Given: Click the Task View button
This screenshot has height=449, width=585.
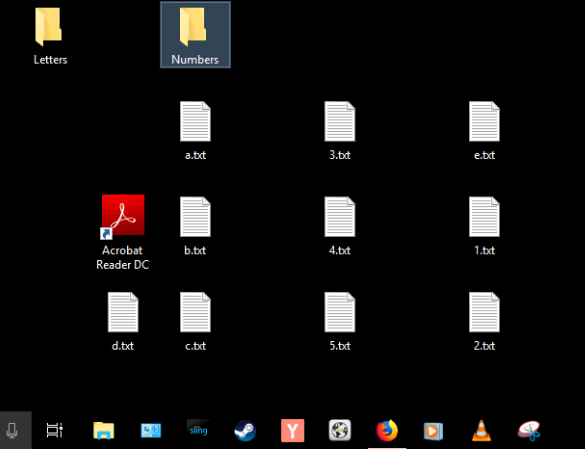Looking at the screenshot, I should tap(54, 430).
